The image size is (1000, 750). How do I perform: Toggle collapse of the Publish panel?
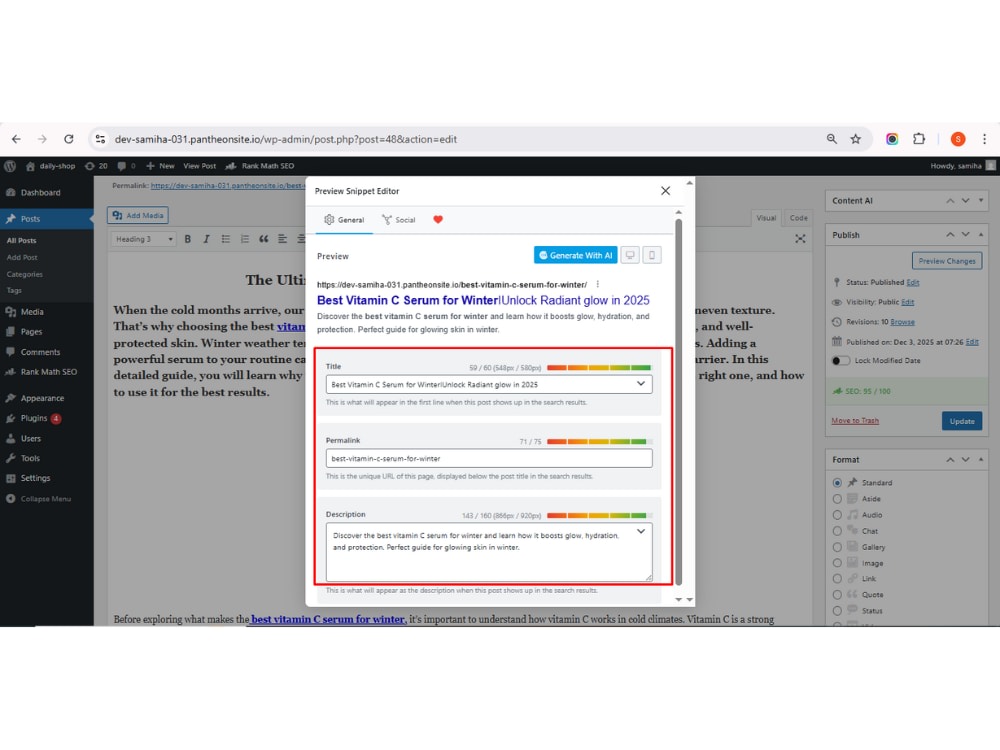pos(981,235)
